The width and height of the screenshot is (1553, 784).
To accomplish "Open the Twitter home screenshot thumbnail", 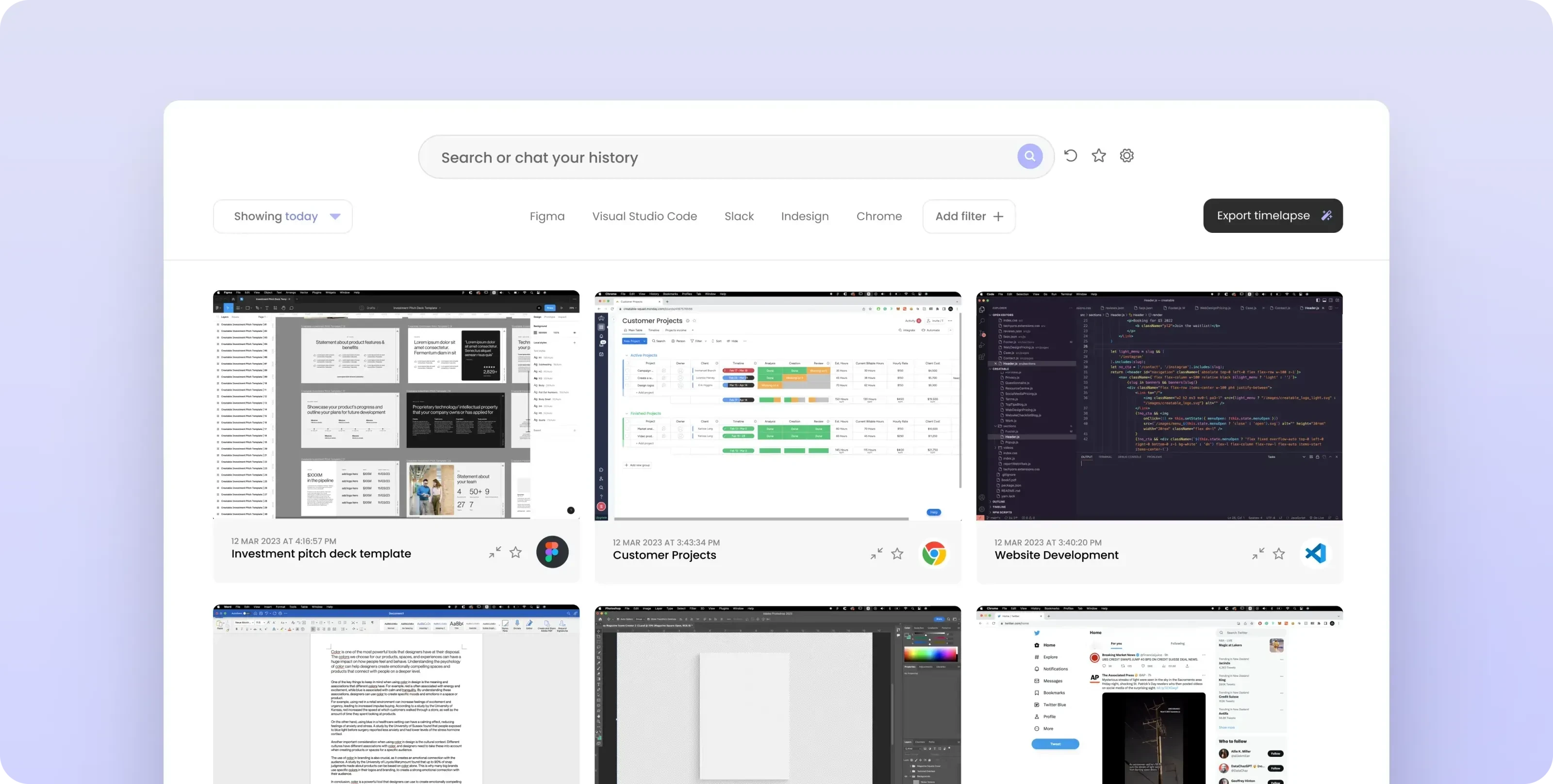I will tap(1159, 695).
